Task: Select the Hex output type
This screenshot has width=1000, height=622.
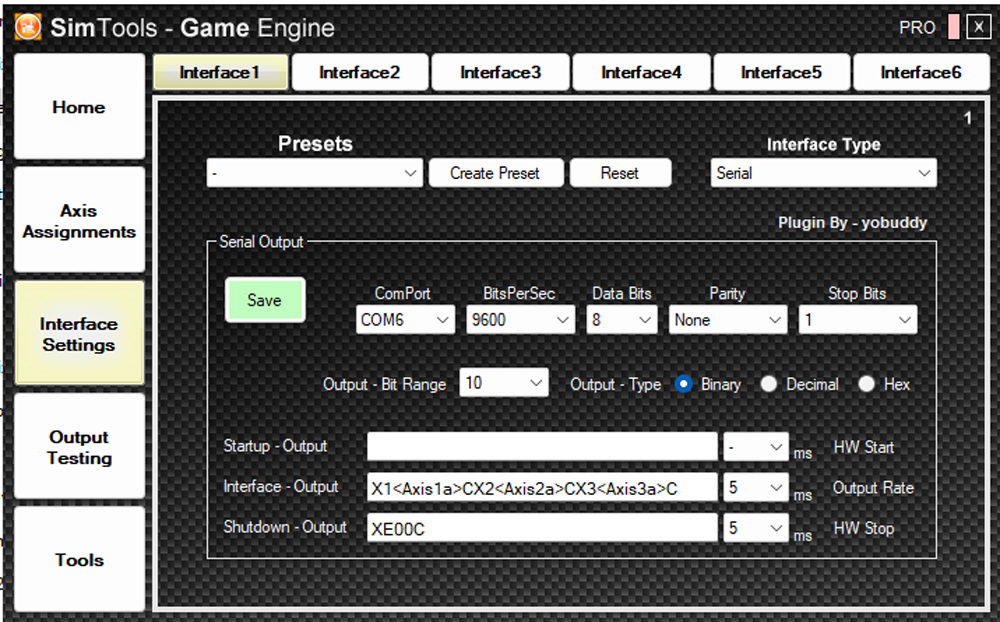Action: 866,384
